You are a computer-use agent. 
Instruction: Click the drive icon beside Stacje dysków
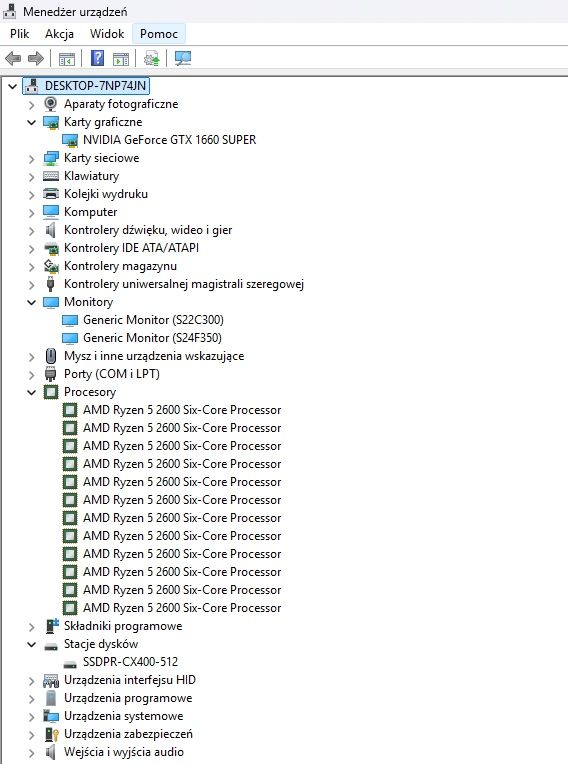click(x=51, y=645)
